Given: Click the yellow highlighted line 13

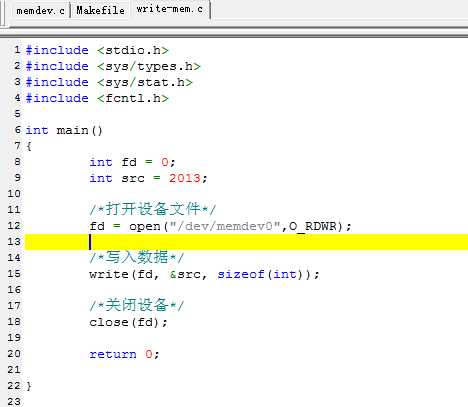Looking at the screenshot, I should pyautogui.click(x=246, y=242).
